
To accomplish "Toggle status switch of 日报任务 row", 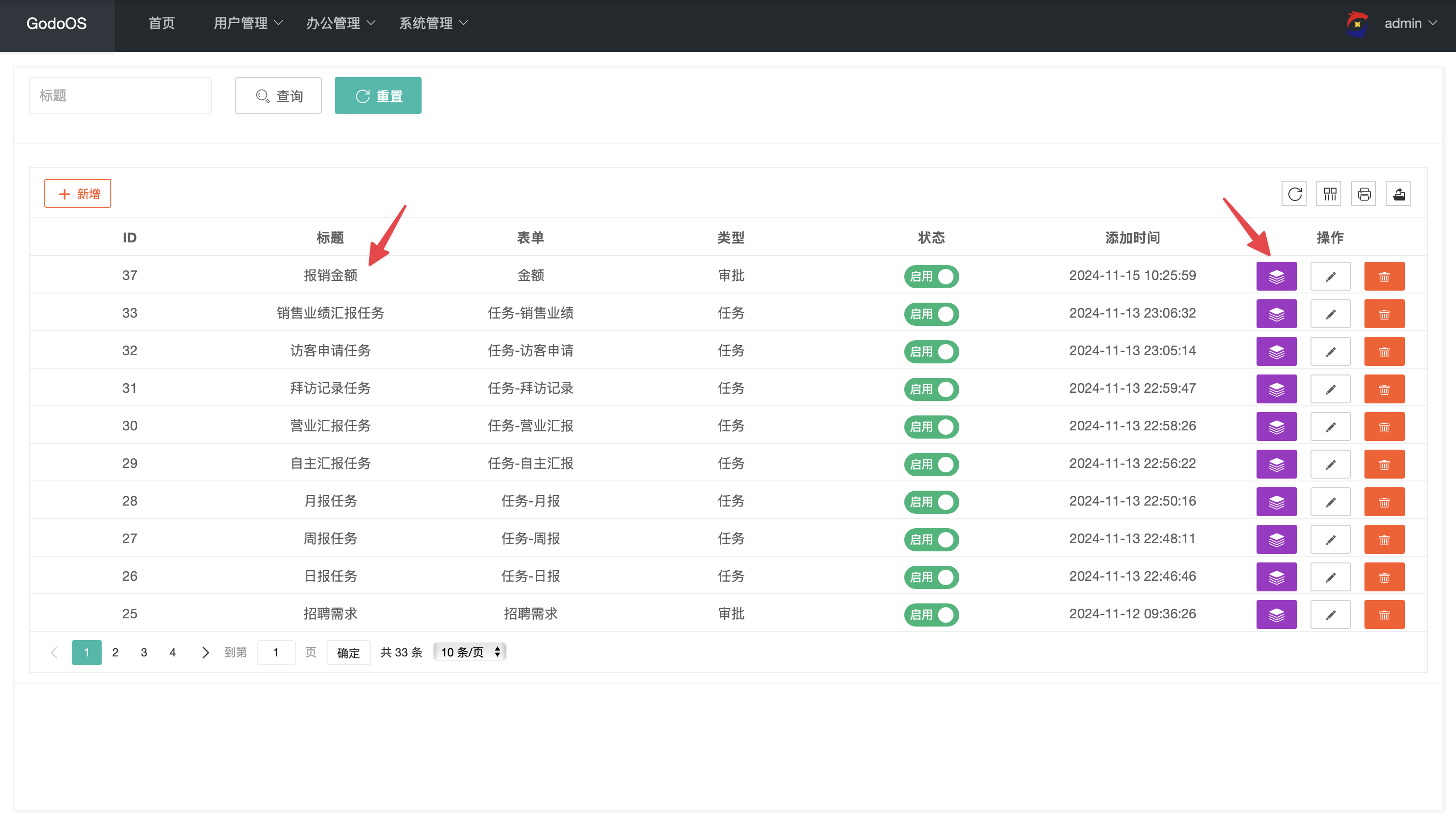I will tap(931, 577).
